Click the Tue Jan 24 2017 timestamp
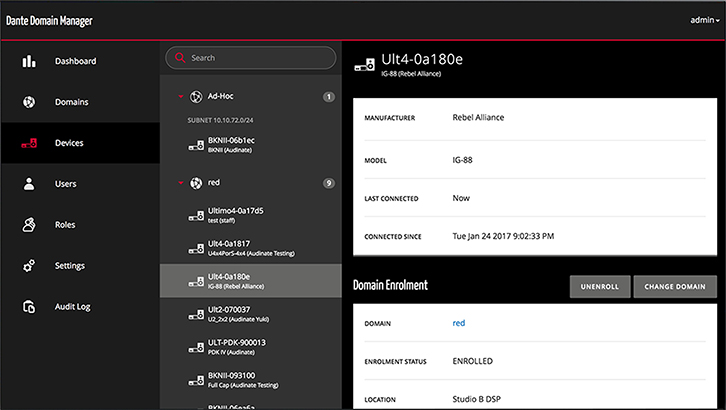Viewport: 726px width, 410px height. (503, 236)
